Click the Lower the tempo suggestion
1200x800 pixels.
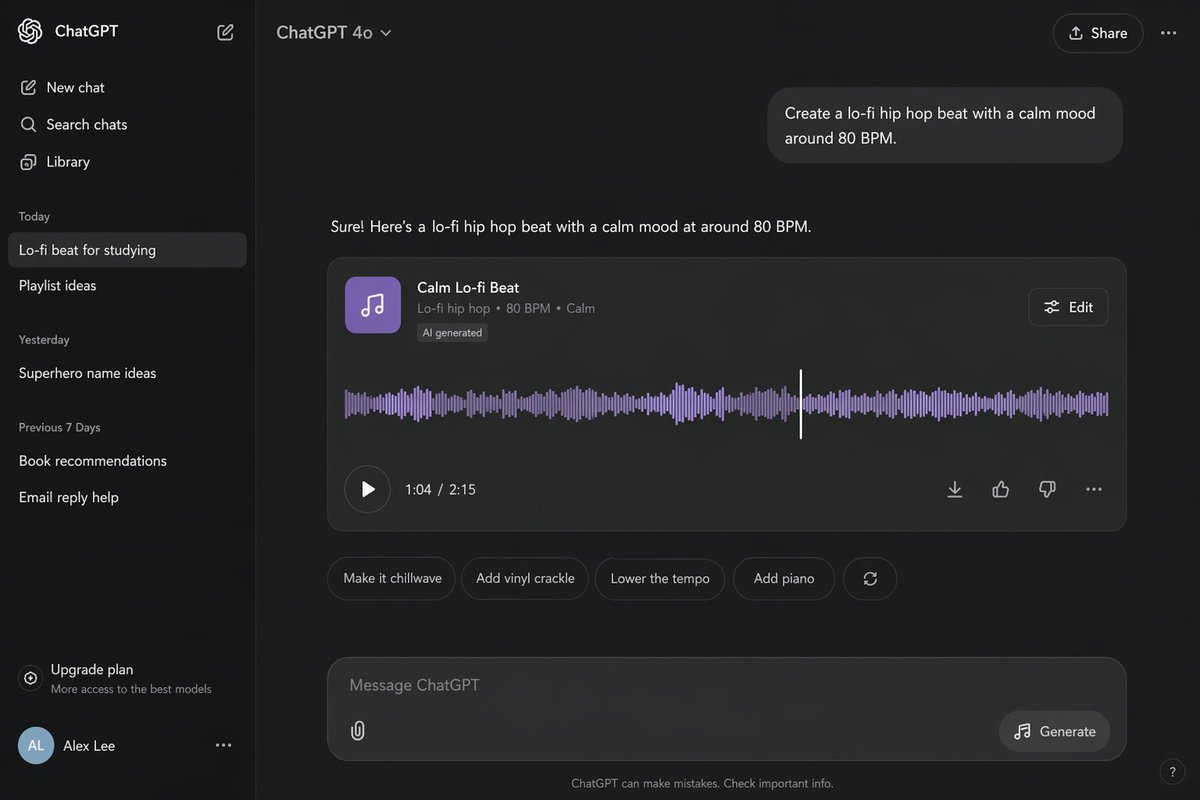[x=660, y=578]
